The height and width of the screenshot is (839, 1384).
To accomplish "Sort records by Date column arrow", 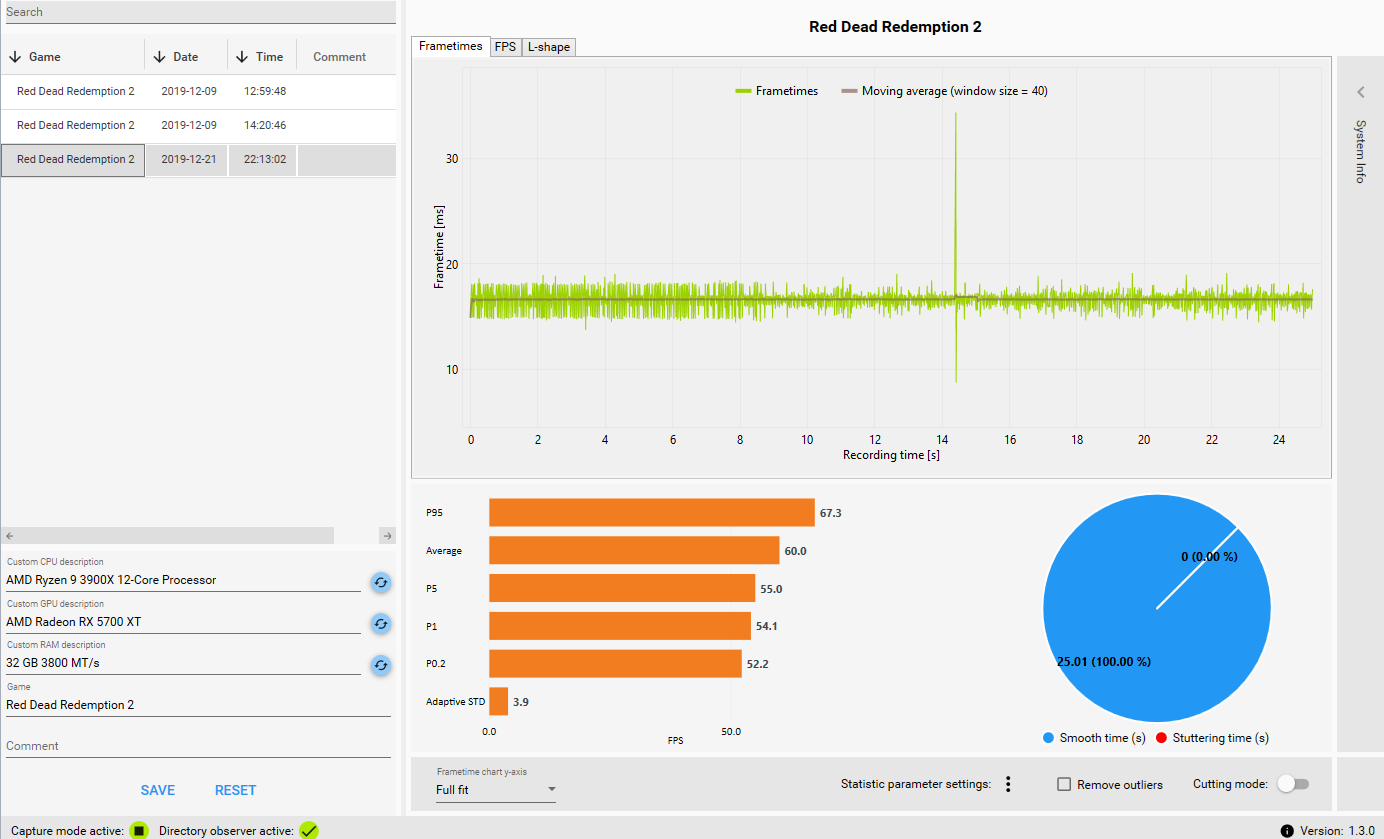I will coord(159,57).
